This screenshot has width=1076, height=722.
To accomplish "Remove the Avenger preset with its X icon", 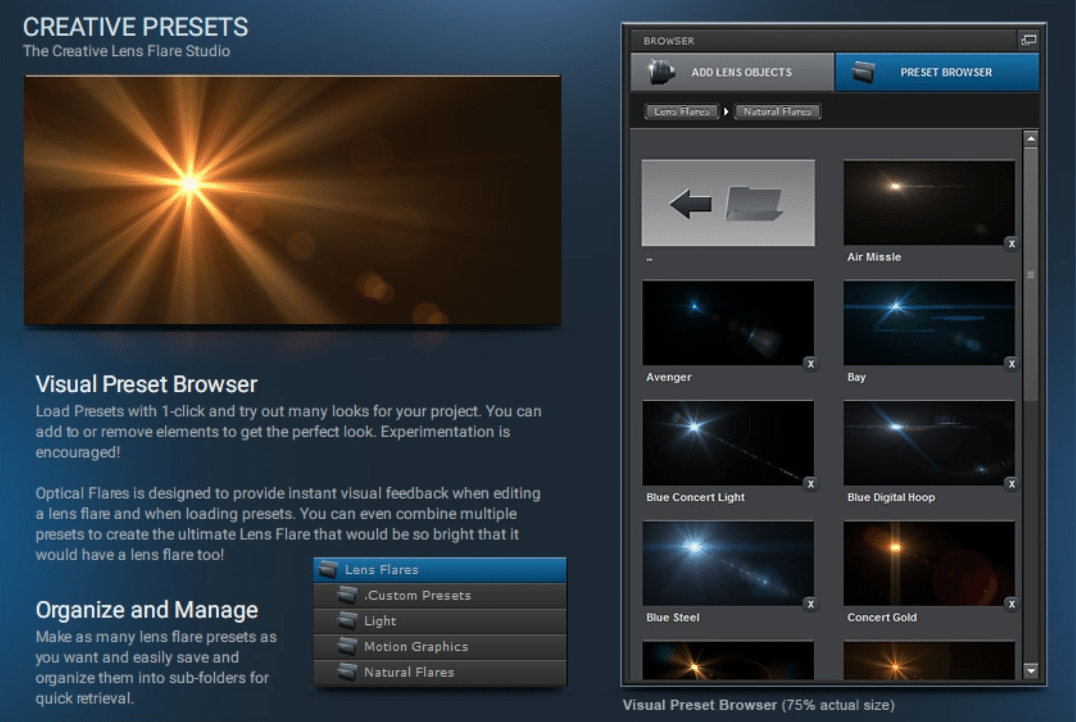I will 810,364.
